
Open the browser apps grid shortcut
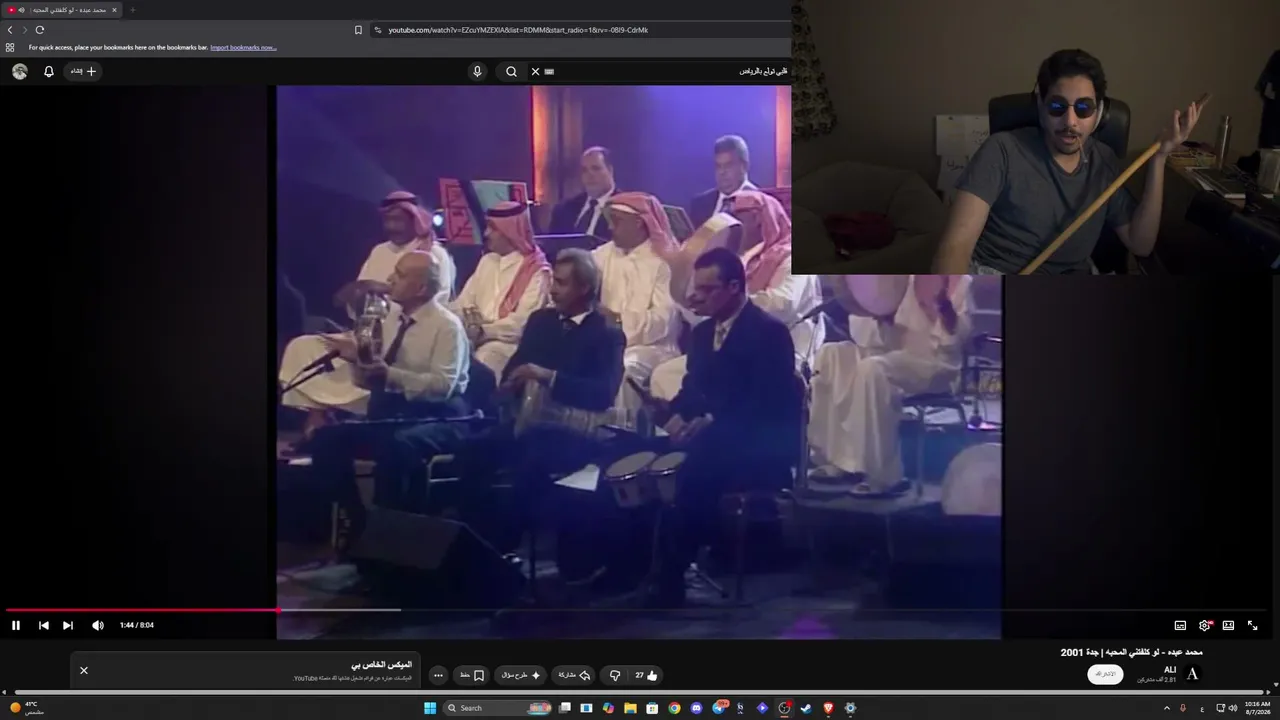point(10,47)
